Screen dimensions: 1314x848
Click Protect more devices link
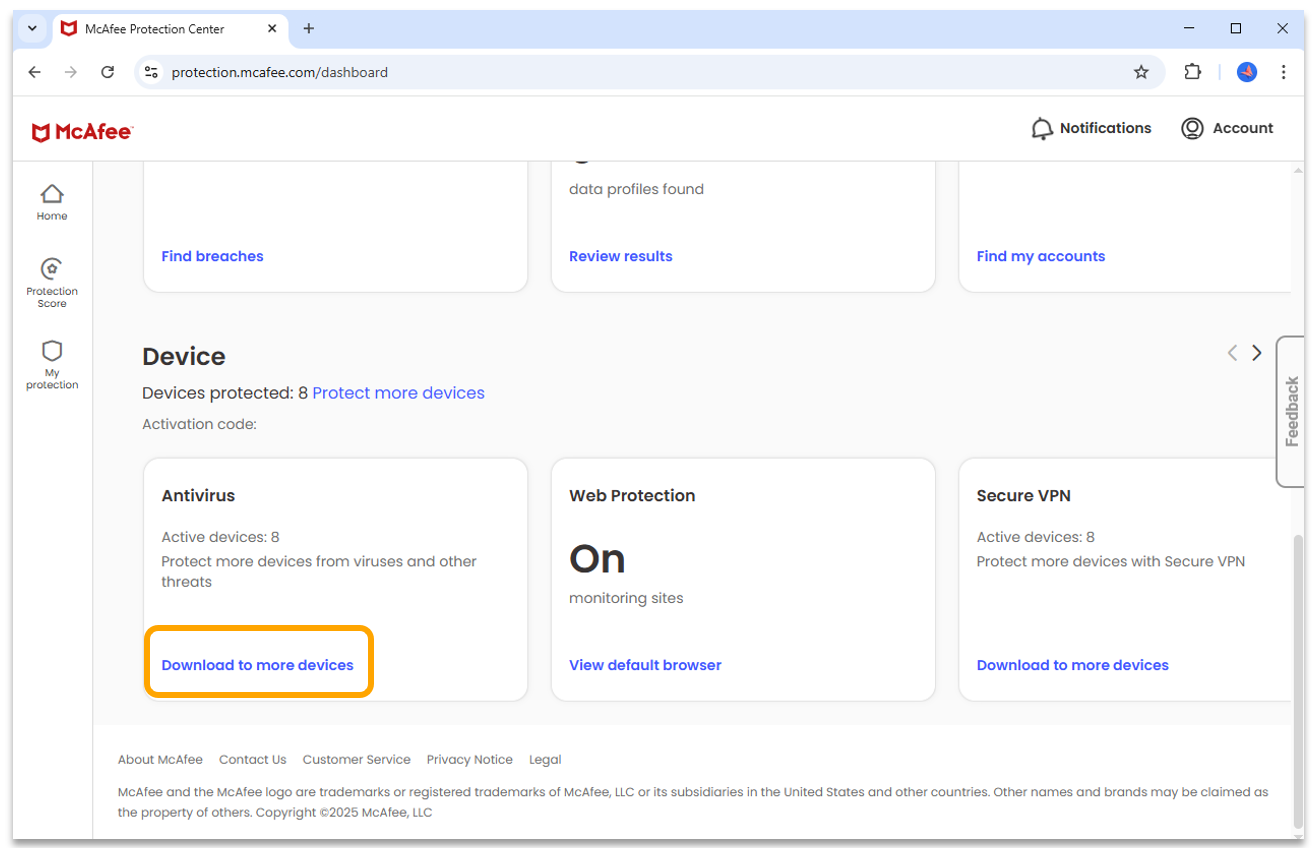[398, 393]
